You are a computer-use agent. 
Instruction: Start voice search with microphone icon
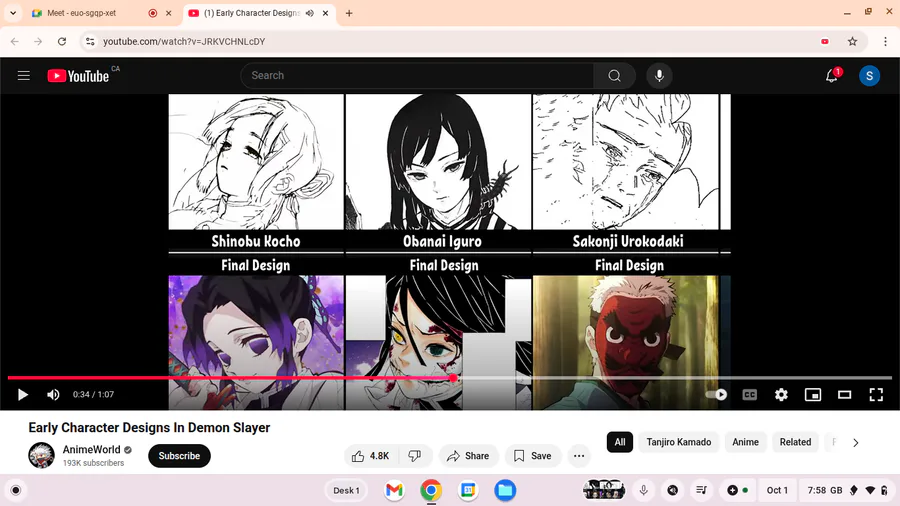coord(659,76)
